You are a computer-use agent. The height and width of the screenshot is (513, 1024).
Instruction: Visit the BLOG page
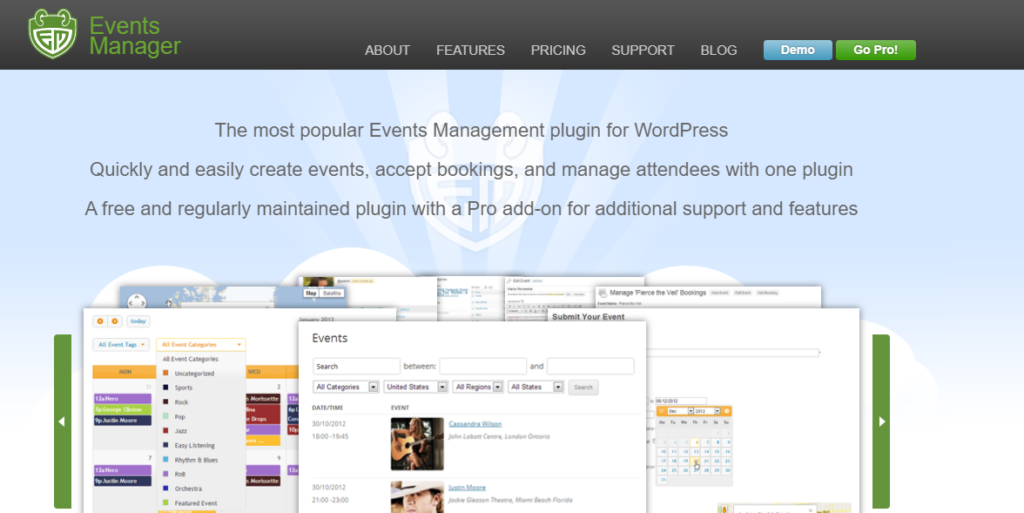click(x=718, y=50)
